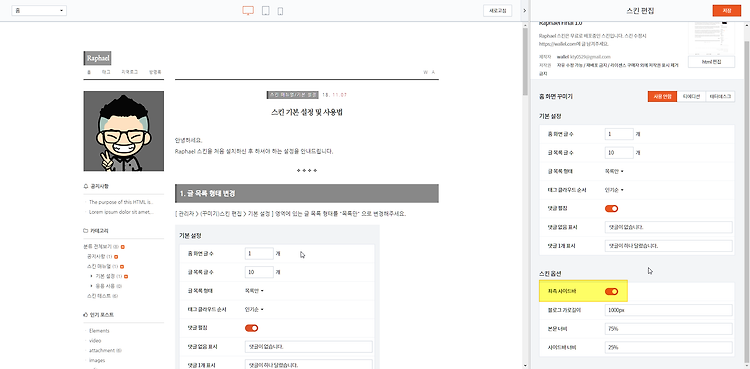The width and height of the screenshot is (750, 369).
Task: Edit 홈 화면 글 수 field in editor panel
Action: [619, 134]
